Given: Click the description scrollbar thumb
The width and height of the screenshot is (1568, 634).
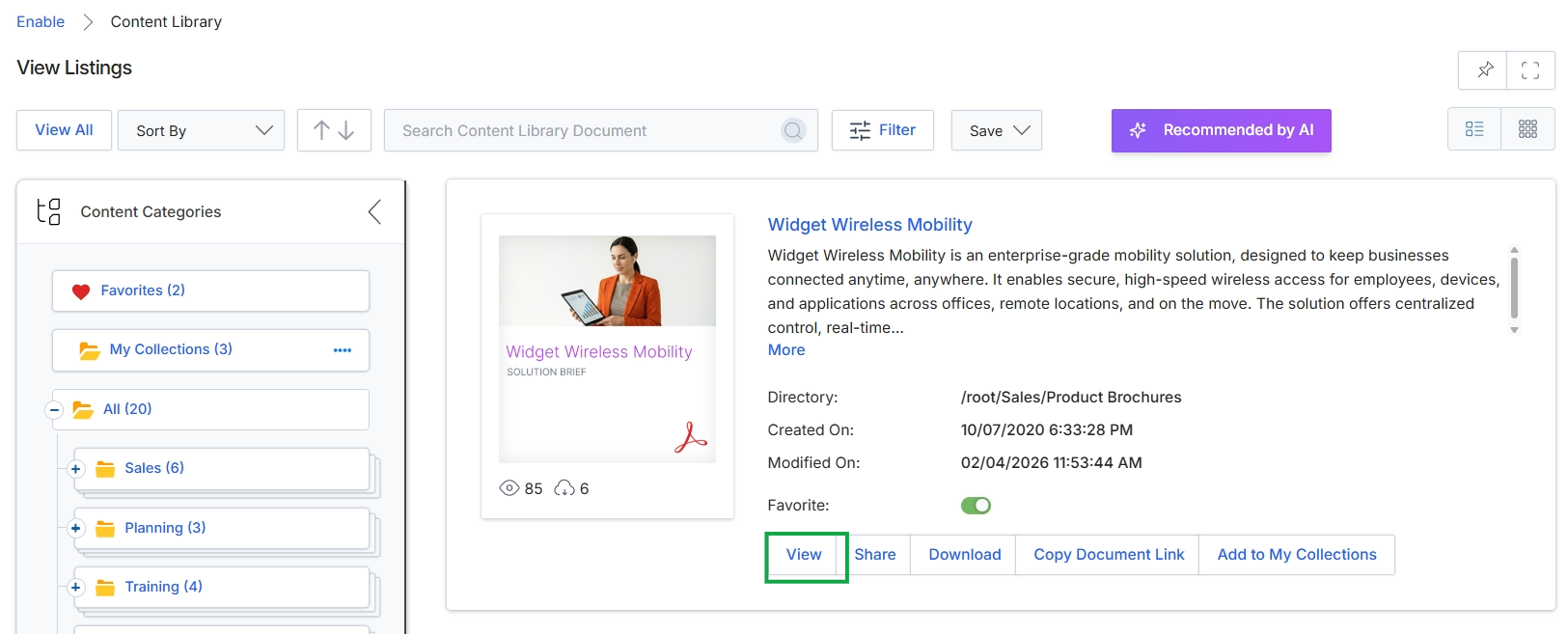Looking at the screenshot, I should point(1514,287).
